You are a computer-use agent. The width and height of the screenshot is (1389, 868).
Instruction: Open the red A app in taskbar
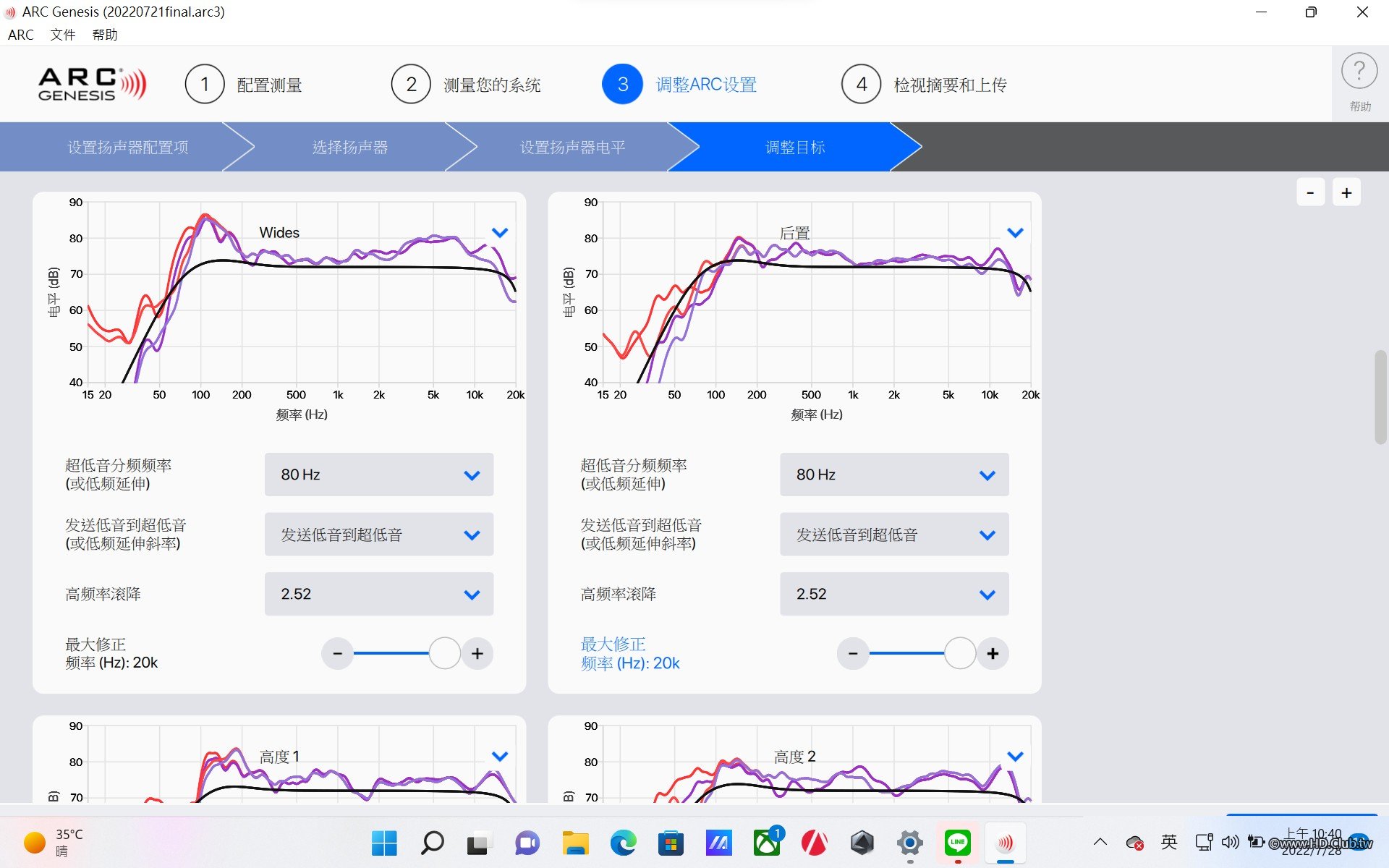(815, 843)
